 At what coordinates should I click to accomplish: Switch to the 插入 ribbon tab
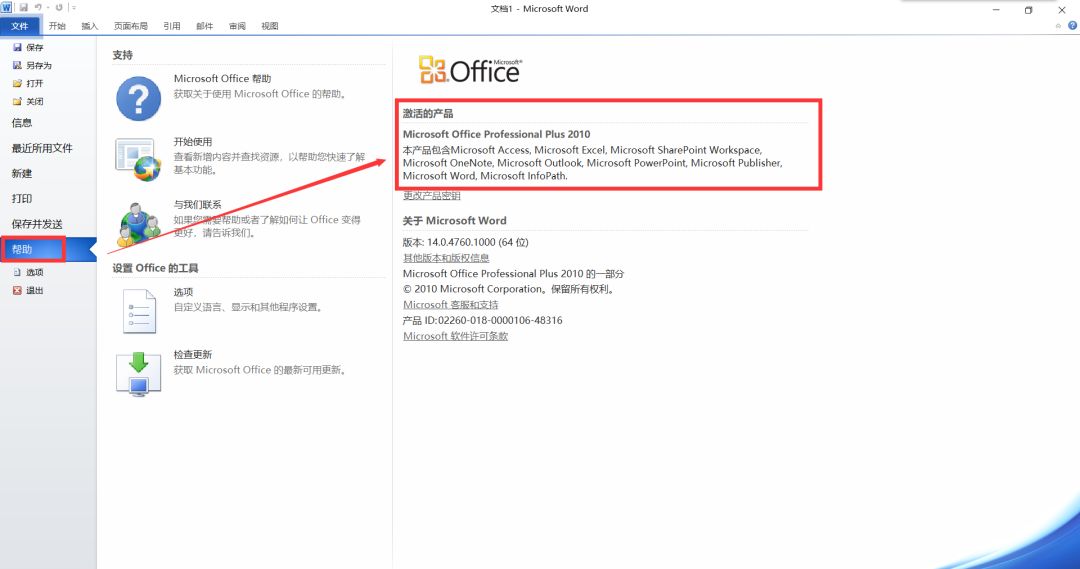90,26
